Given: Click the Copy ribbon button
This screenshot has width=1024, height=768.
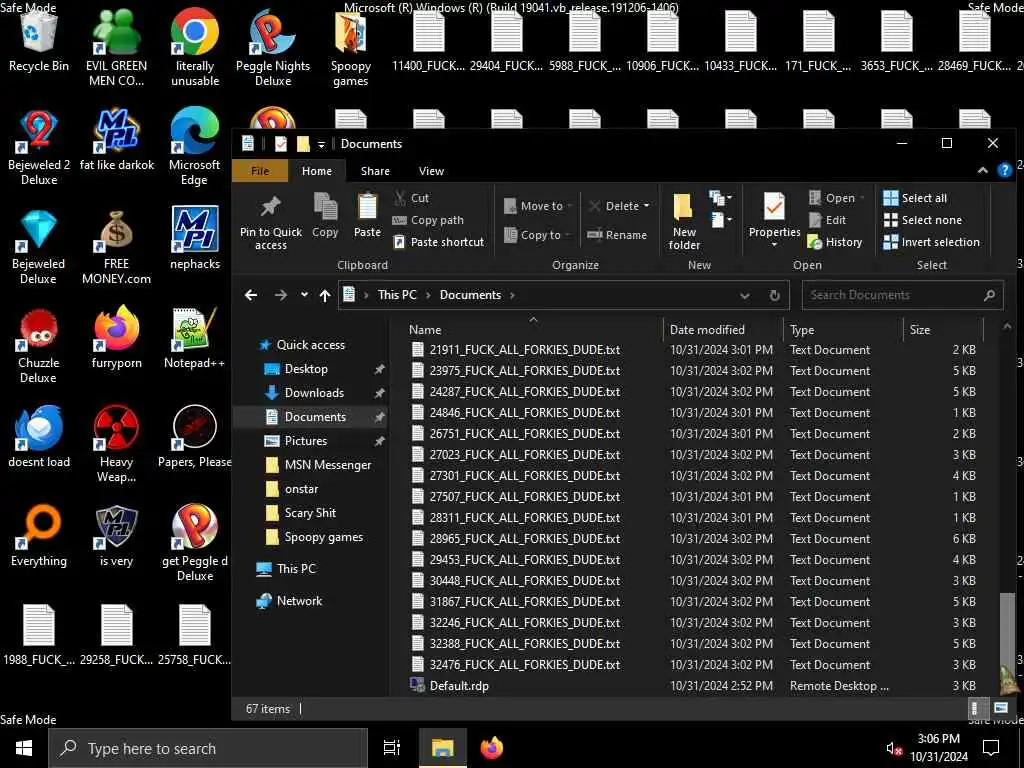Looking at the screenshot, I should click(325, 216).
